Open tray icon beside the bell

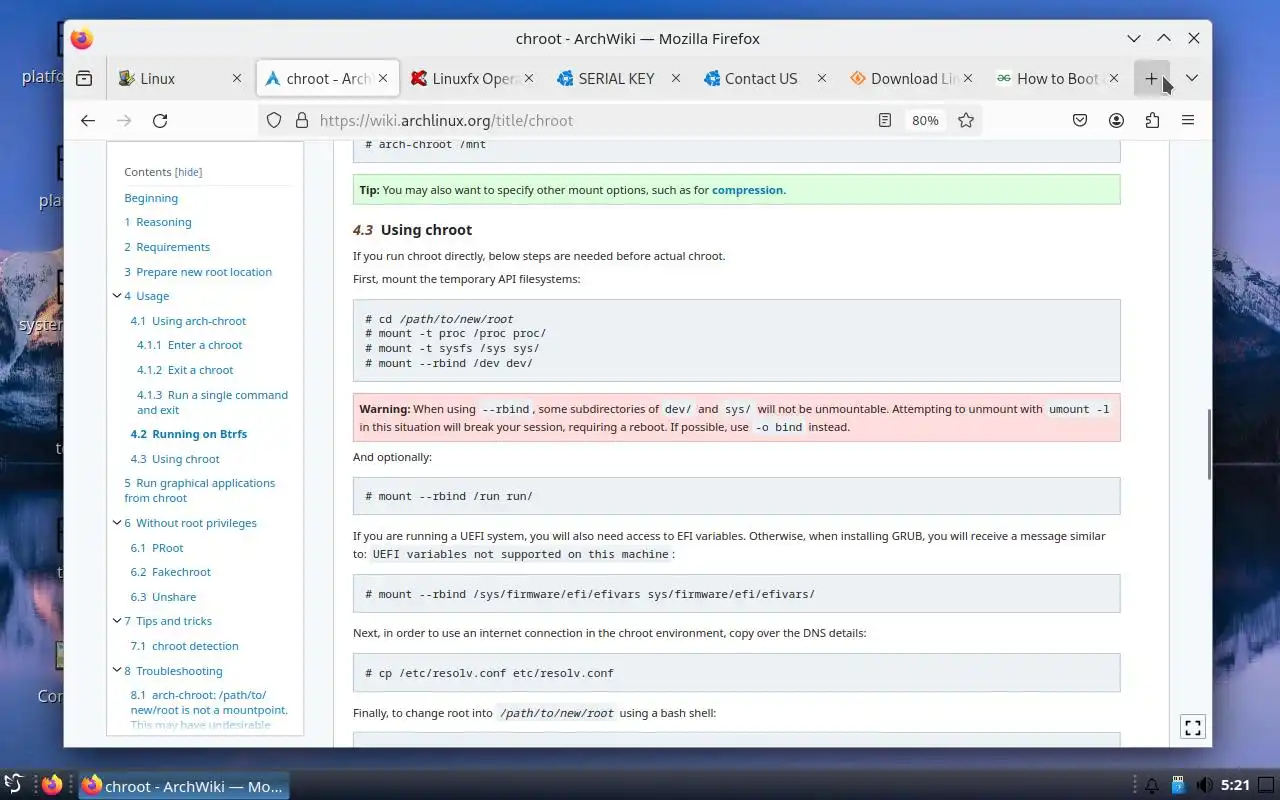[1178, 786]
